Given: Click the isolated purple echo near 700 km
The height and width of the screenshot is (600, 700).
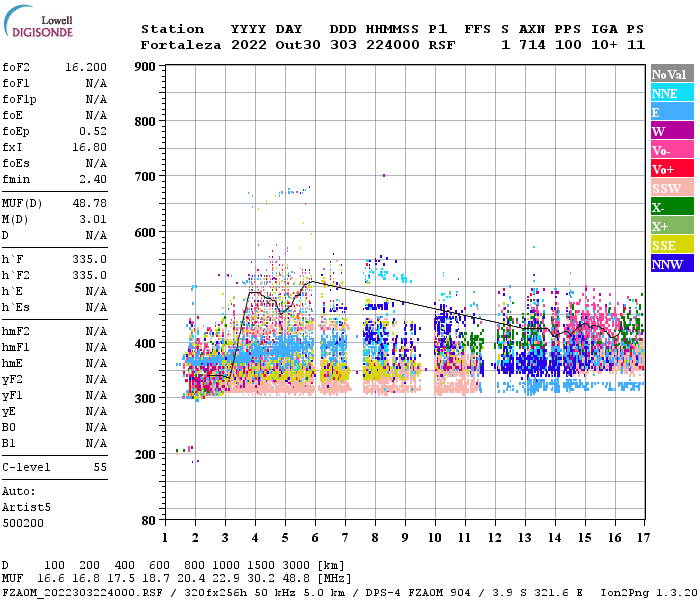Looking at the screenshot, I should pos(384,175).
